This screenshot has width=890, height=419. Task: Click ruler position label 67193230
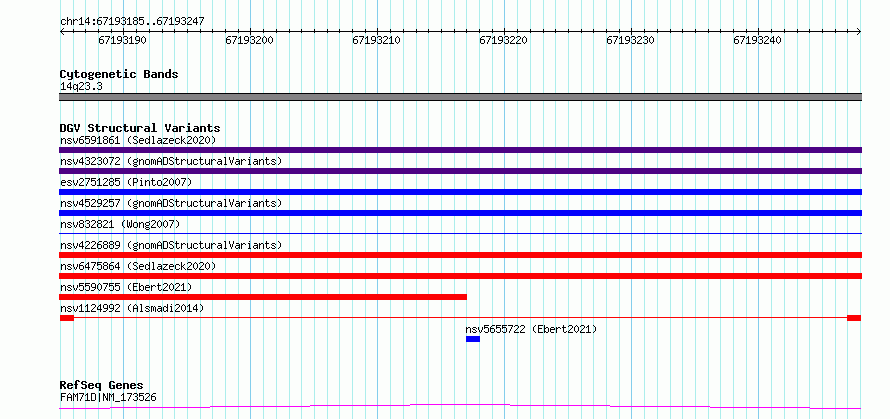click(631, 40)
